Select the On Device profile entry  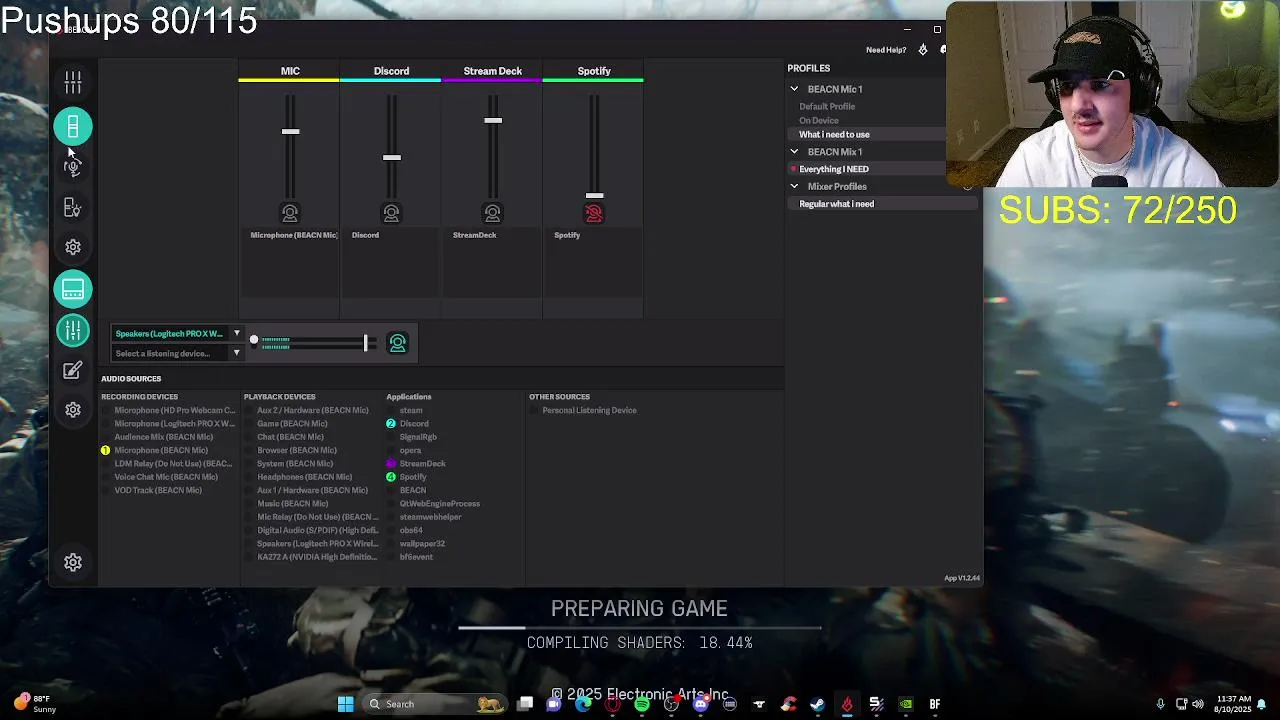(819, 120)
